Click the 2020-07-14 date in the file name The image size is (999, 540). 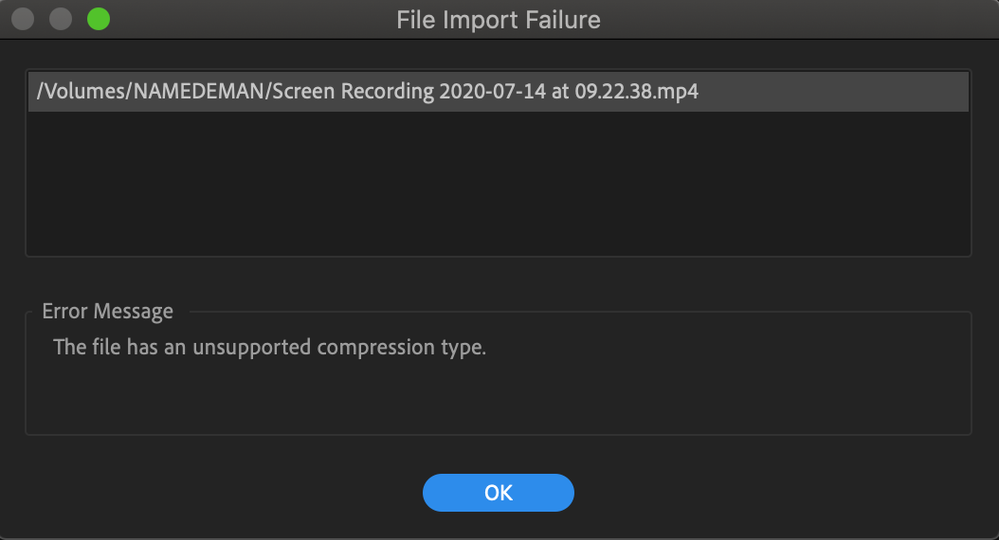[489, 92]
